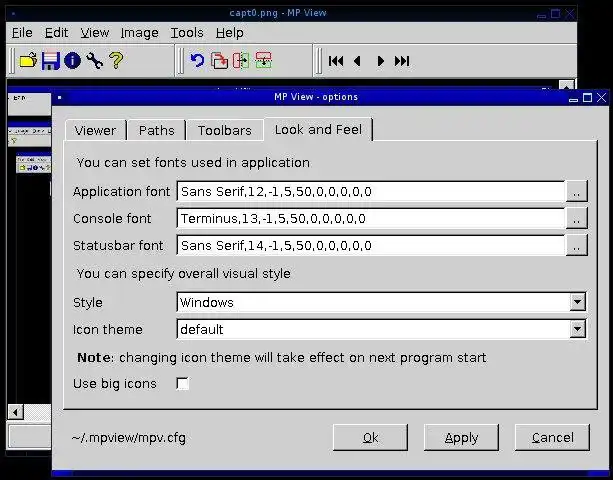Open the Viewer tab
The width and height of the screenshot is (613, 480).
tap(95, 130)
